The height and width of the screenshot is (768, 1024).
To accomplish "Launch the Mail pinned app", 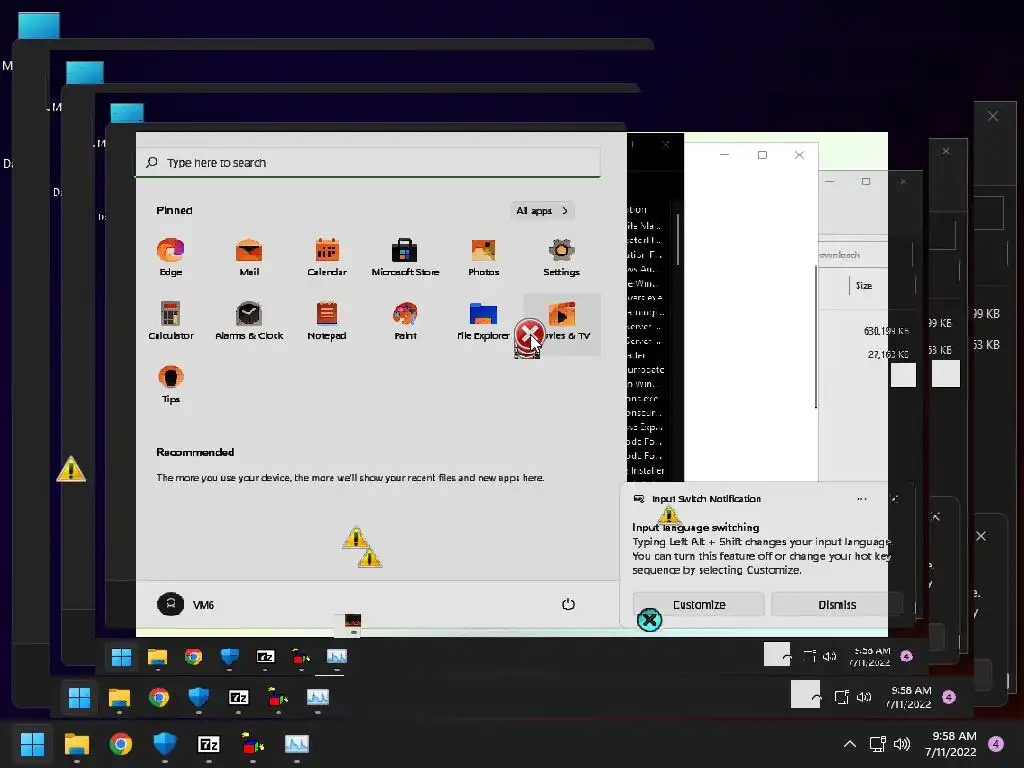I will point(249,257).
